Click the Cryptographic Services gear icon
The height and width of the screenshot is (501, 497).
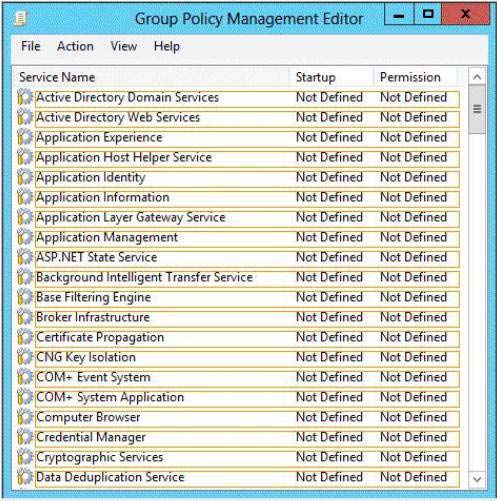pos(25,457)
